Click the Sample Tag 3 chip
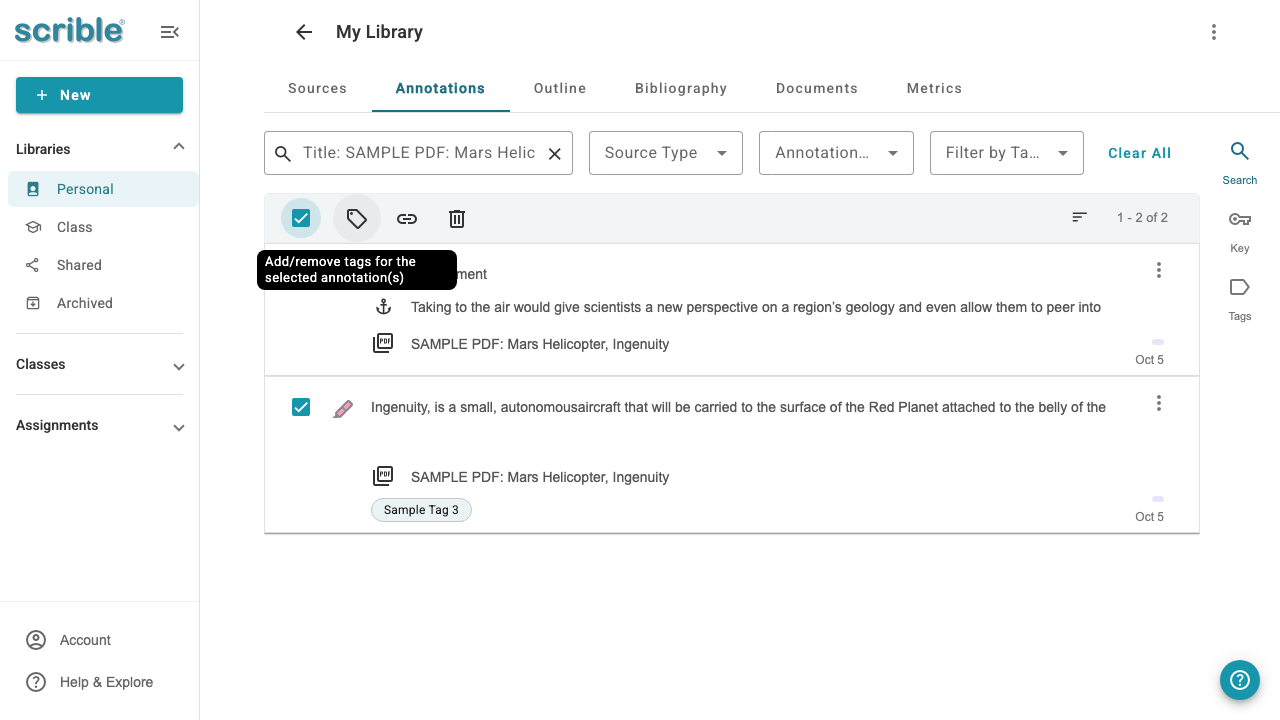1280x720 pixels. (x=421, y=510)
